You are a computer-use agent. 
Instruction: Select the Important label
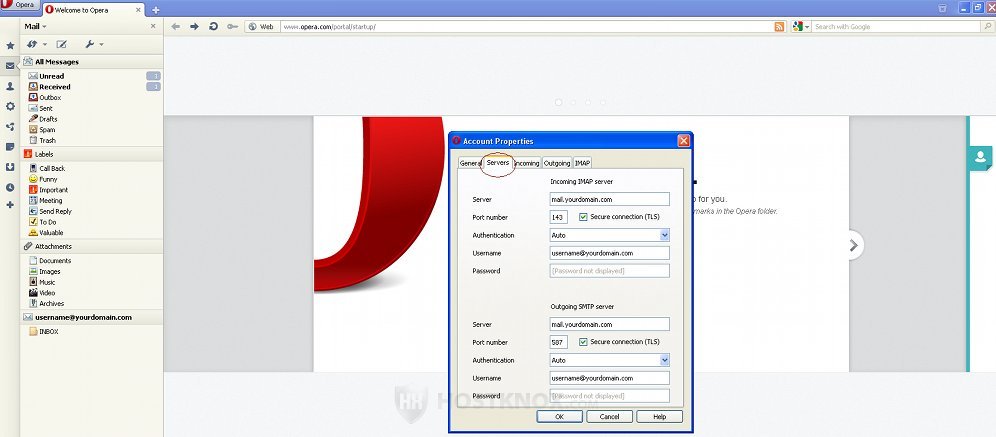click(53, 190)
